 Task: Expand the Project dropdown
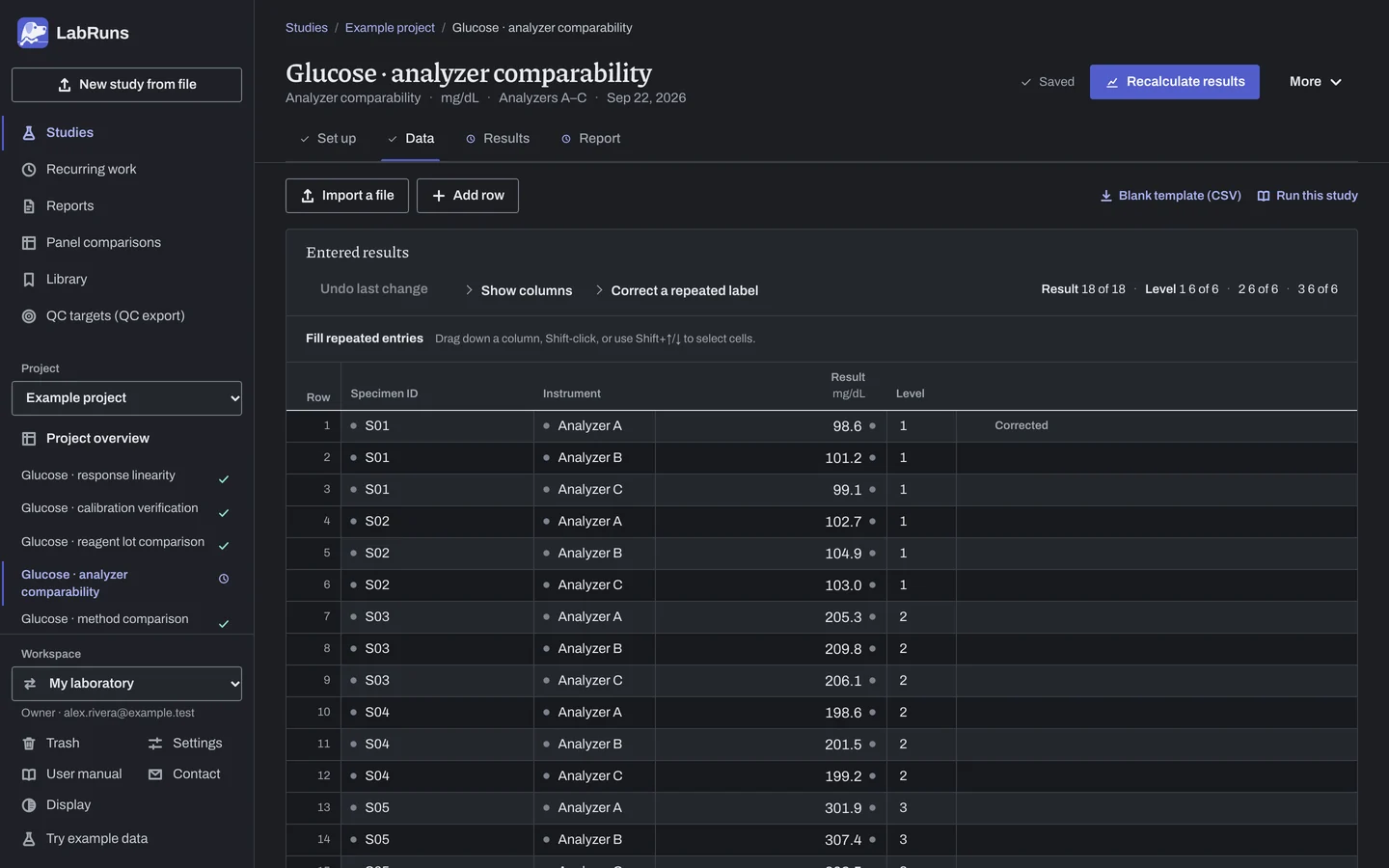[x=126, y=398]
